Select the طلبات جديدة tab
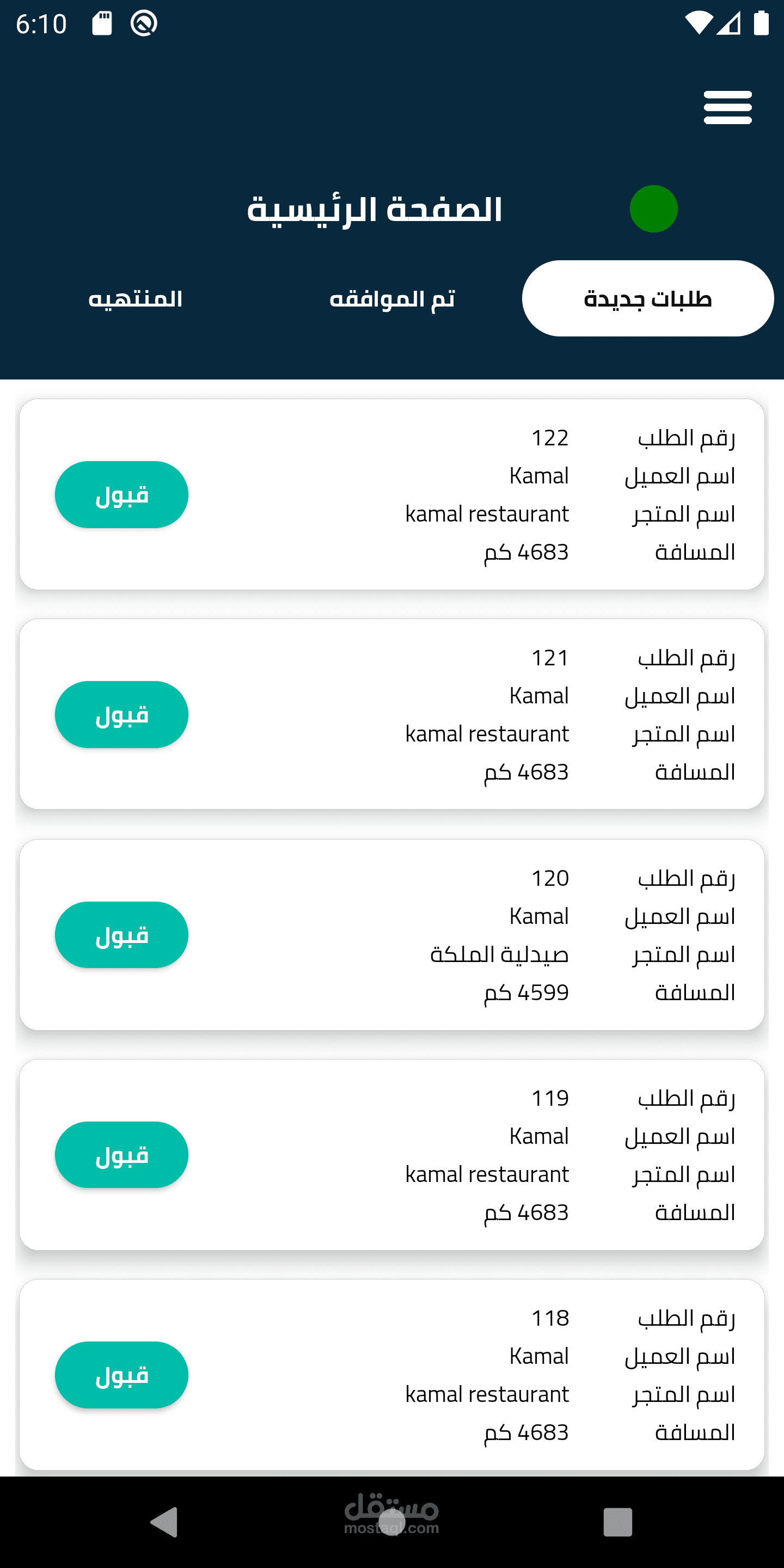 click(x=648, y=299)
